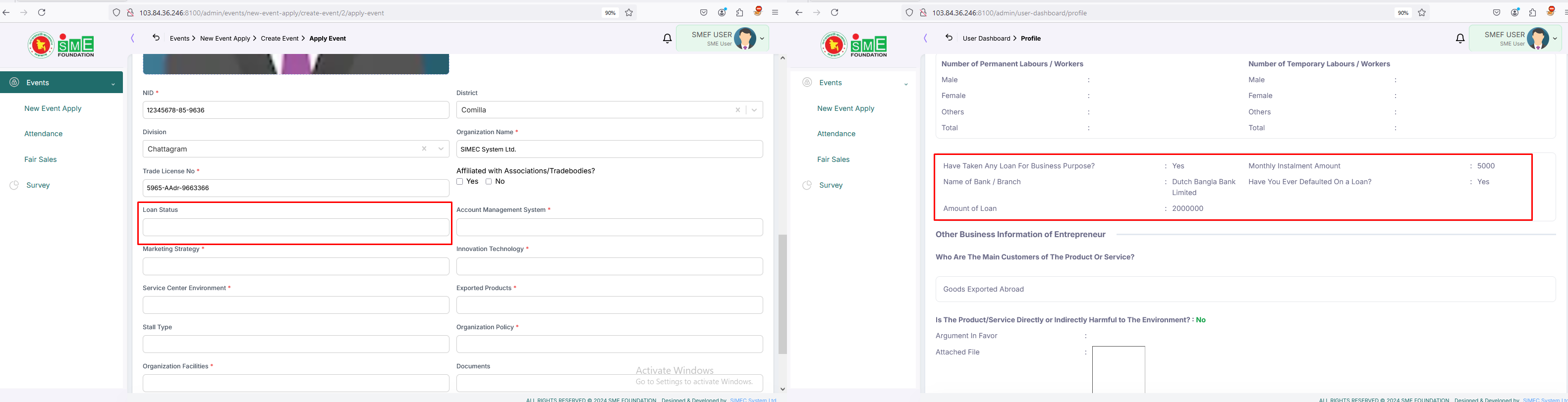The image size is (1568, 402).
Task: Open Survey in right window sidebar
Action: coord(831,185)
